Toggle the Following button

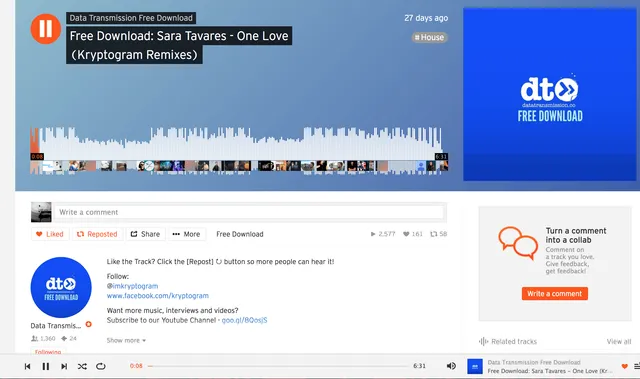pyautogui.click(x=48, y=351)
